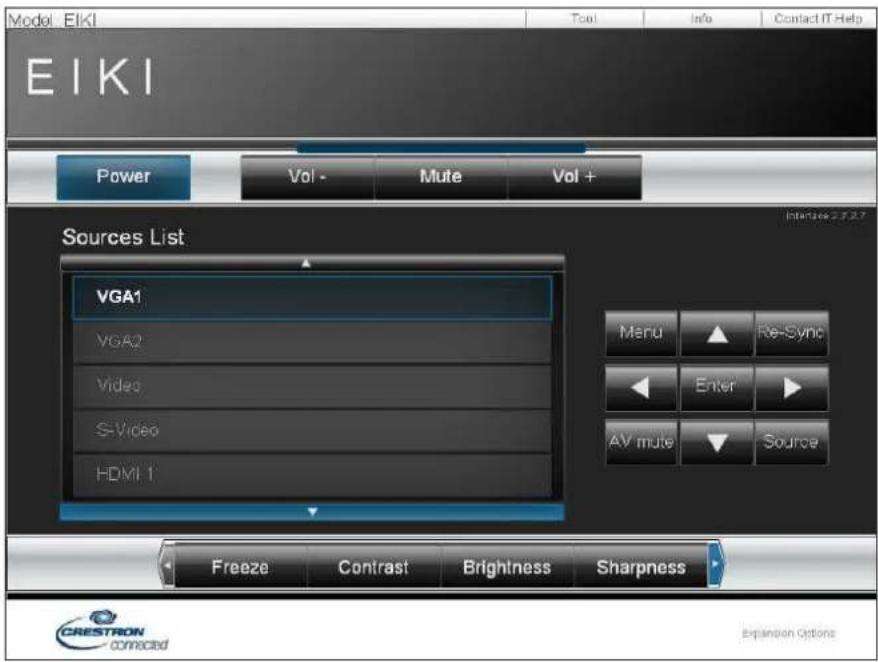The image size is (878, 662).
Task: Open Expansion Options link
Action: click(x=788, y=633)
